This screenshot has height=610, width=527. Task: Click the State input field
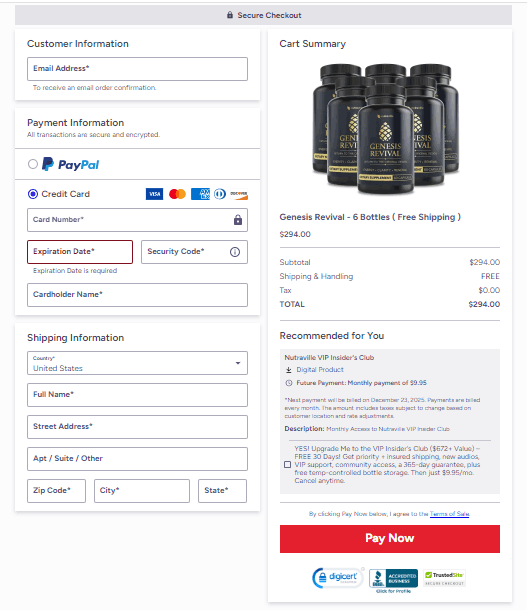click(222, 491)
